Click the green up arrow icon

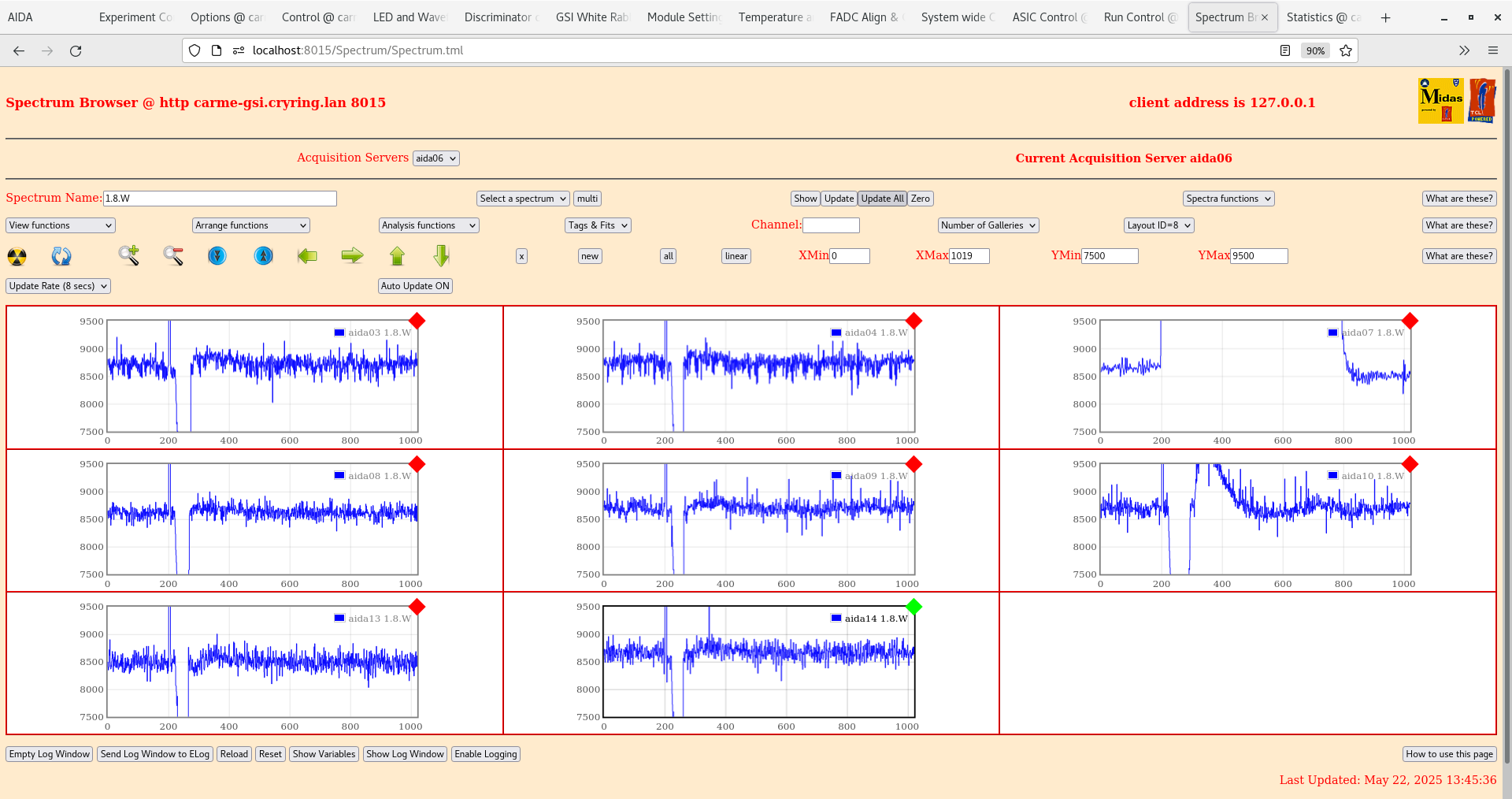click(x=397, y=255)
